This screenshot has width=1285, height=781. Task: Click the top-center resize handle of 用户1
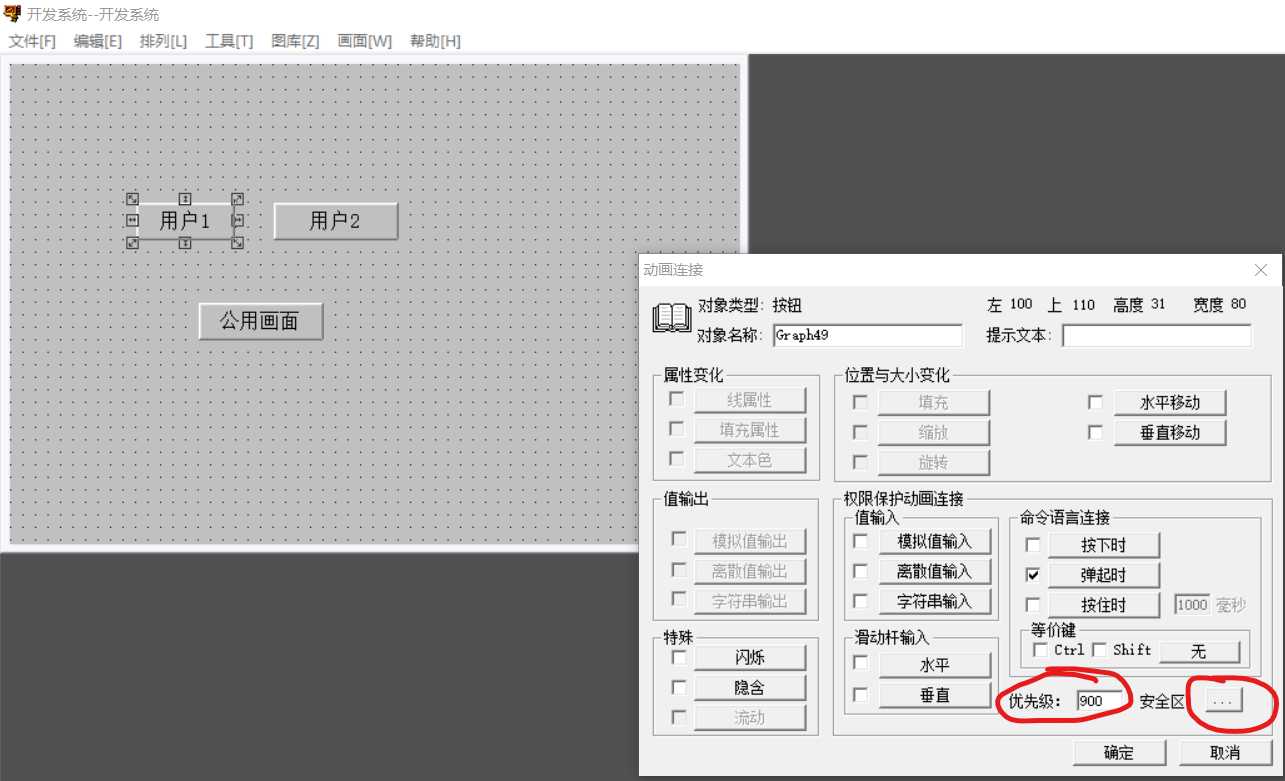(x=185, y=199)
